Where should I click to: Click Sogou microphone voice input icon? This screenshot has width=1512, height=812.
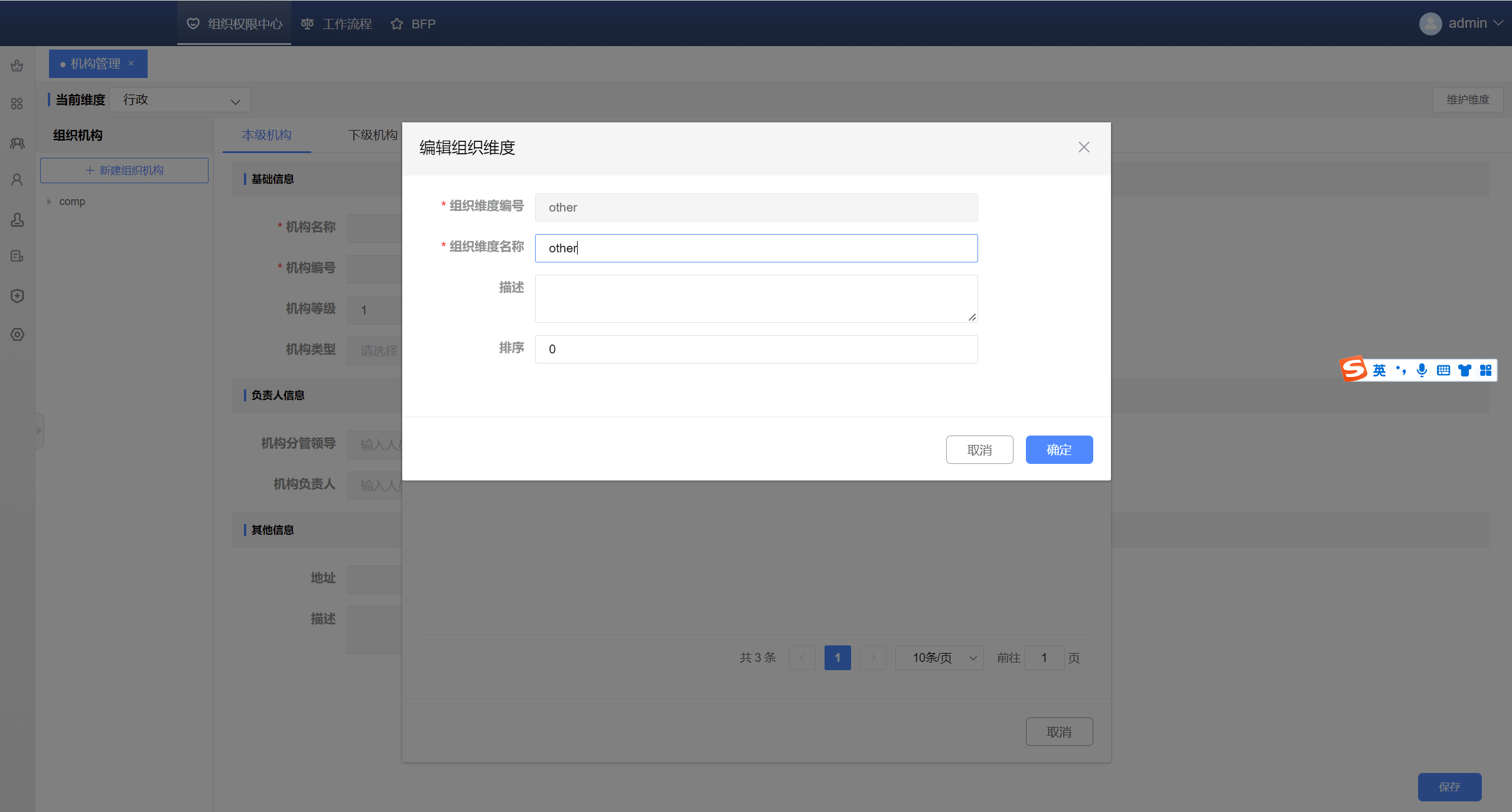1422,370
